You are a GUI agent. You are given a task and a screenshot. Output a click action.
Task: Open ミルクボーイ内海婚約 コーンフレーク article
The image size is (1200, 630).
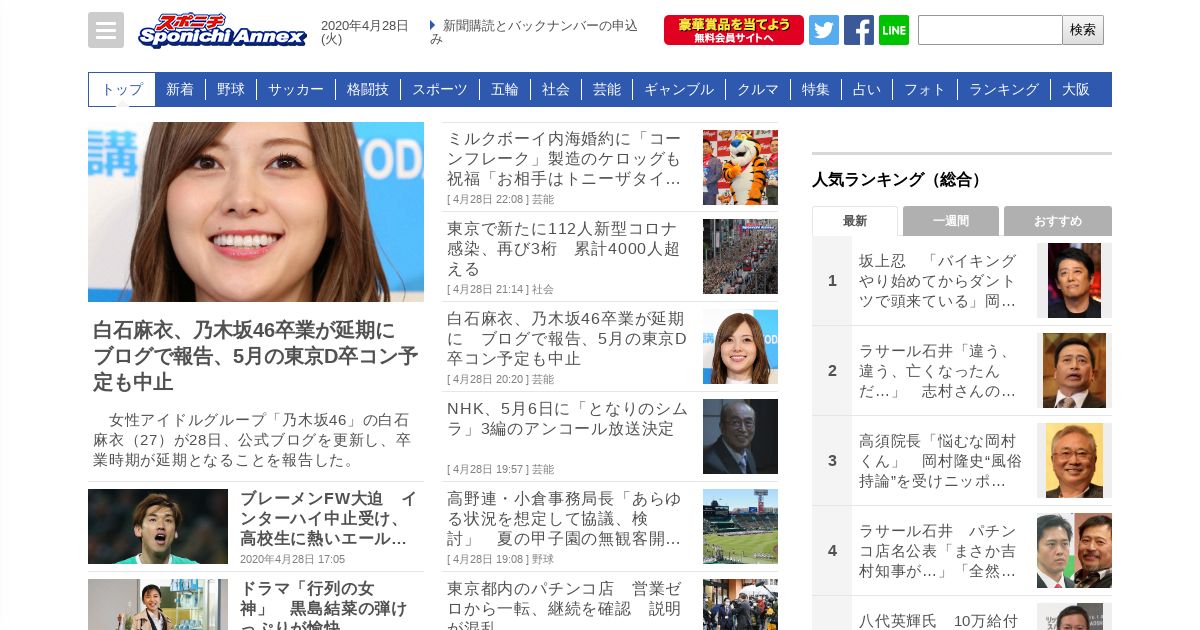(564, 159)
